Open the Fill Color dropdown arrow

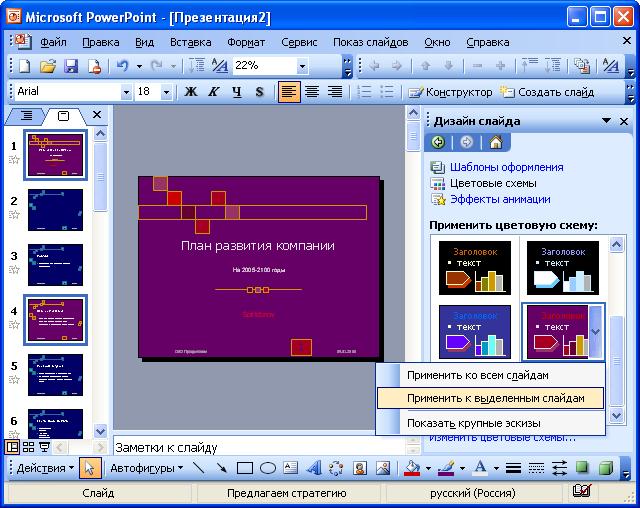[x=428, y=468]
